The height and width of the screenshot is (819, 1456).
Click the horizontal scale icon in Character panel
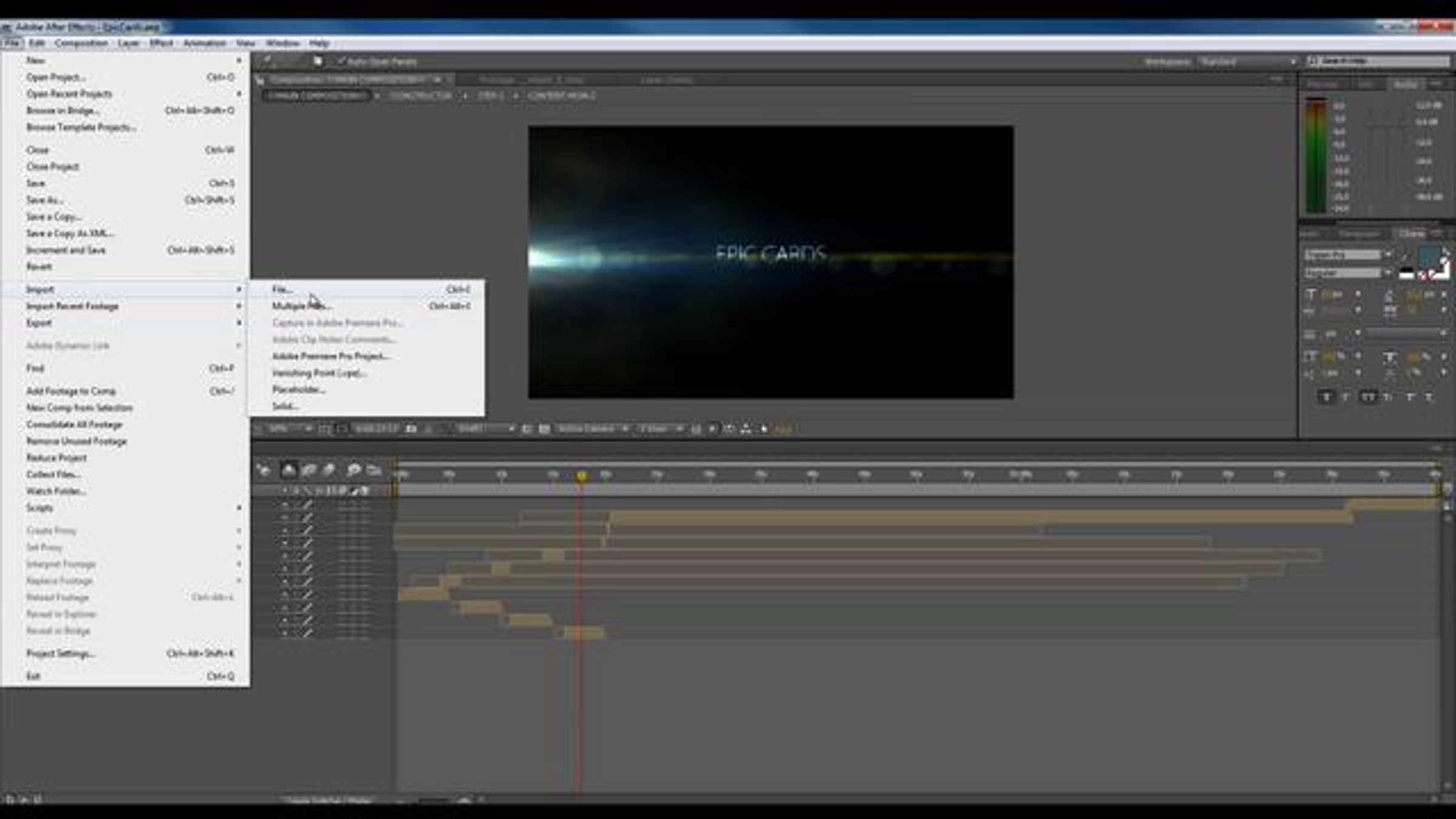(x=1389, y=357)
